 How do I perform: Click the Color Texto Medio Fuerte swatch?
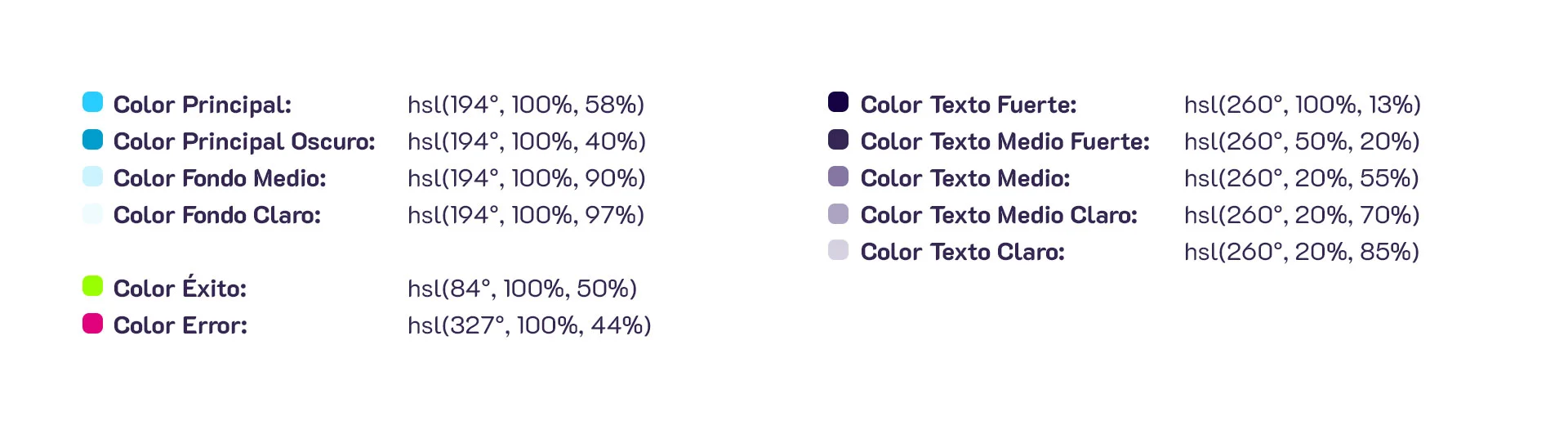839,139
